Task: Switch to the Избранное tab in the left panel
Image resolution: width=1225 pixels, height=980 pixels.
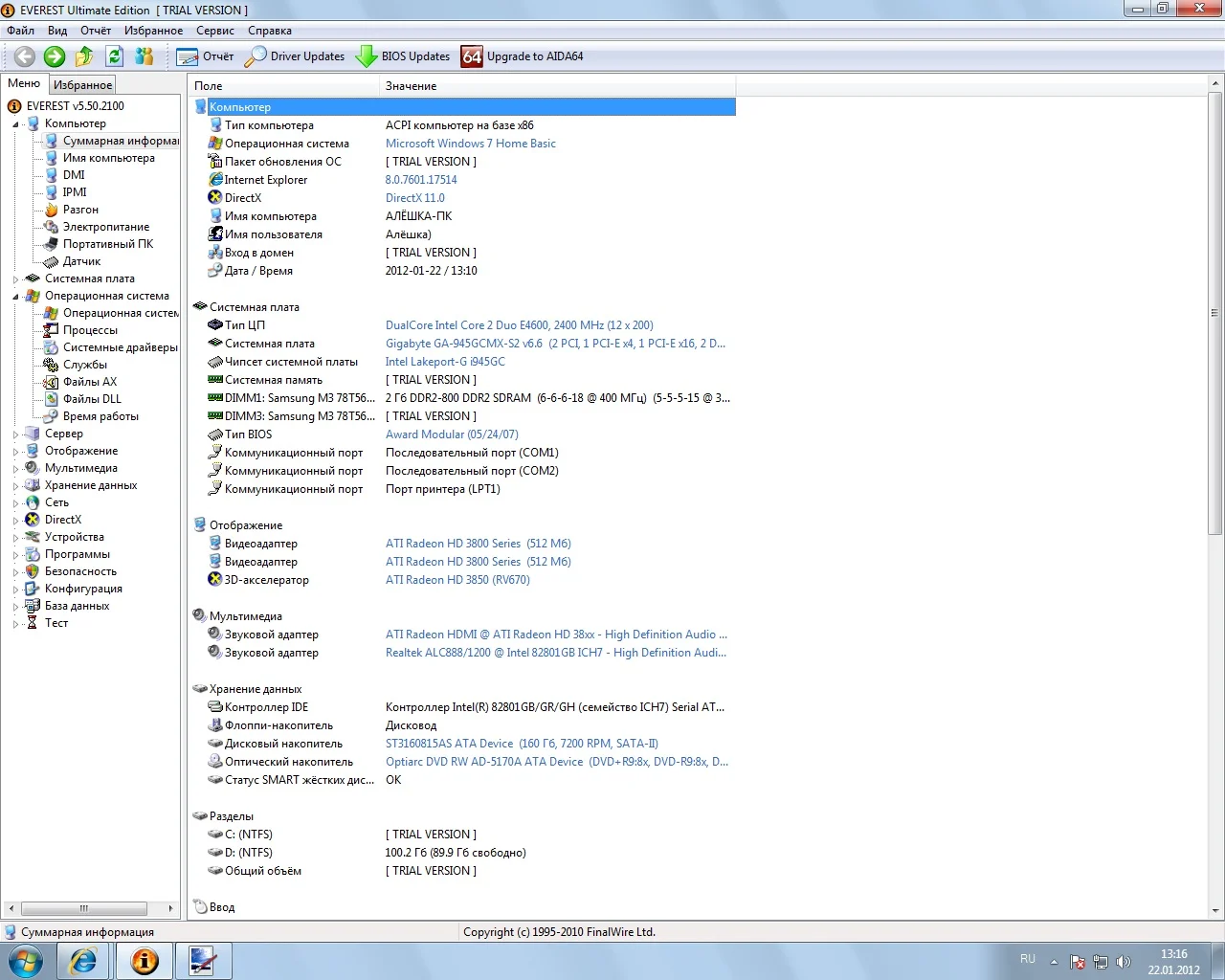Action: coord(82,85)
